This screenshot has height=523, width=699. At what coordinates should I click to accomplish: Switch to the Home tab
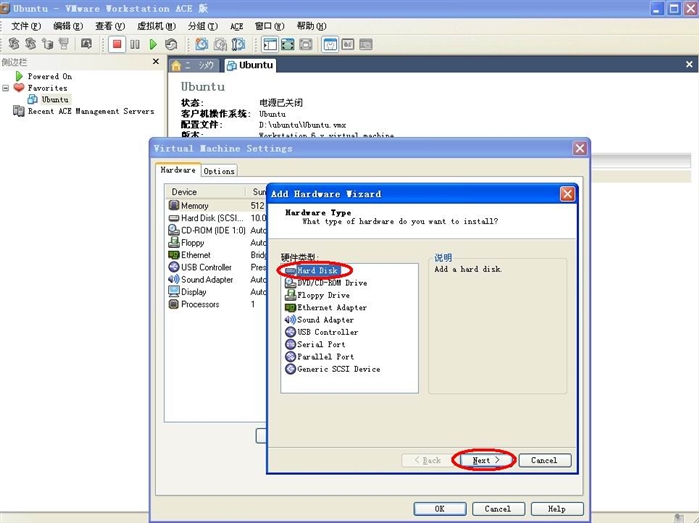[194, 66]
